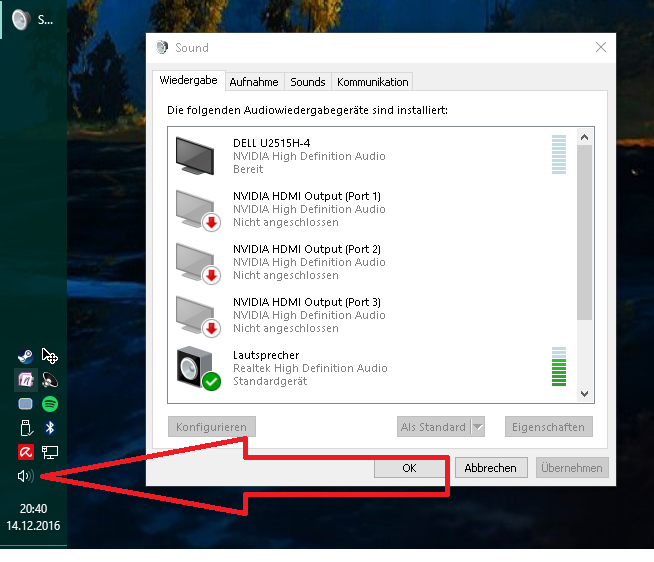Click the Übernehmen button
The height and width of the screenshot is (562, 654).
(572, 468)
